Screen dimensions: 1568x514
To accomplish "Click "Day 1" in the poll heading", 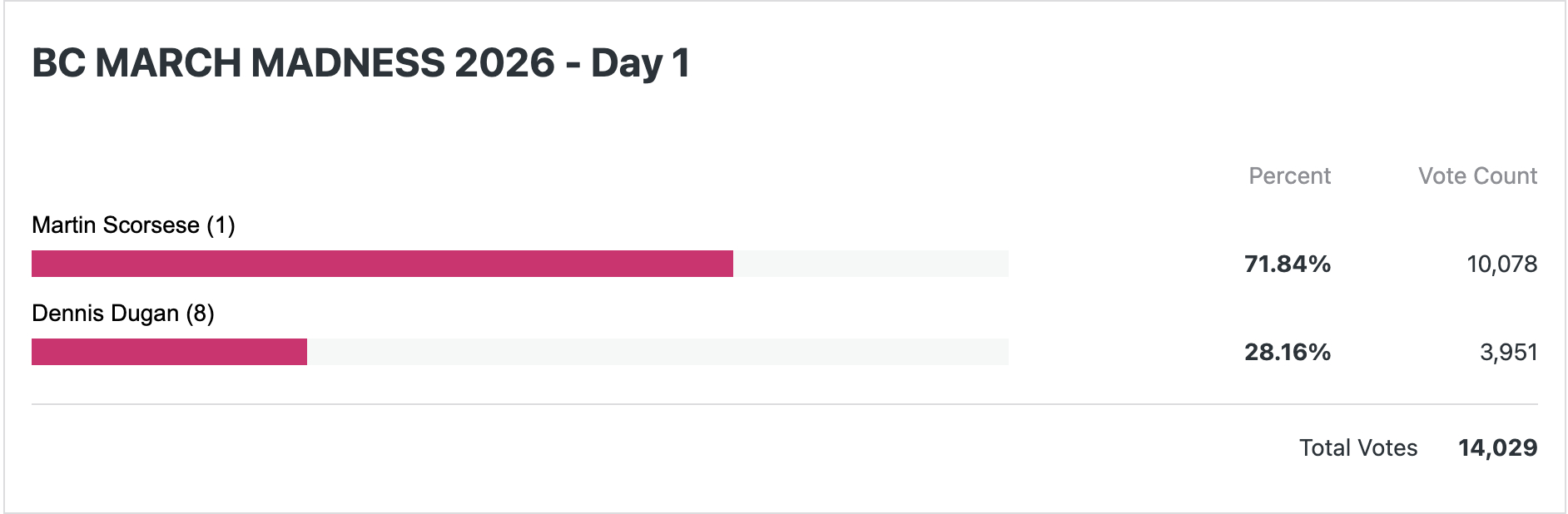I will (x=640, y=63).
